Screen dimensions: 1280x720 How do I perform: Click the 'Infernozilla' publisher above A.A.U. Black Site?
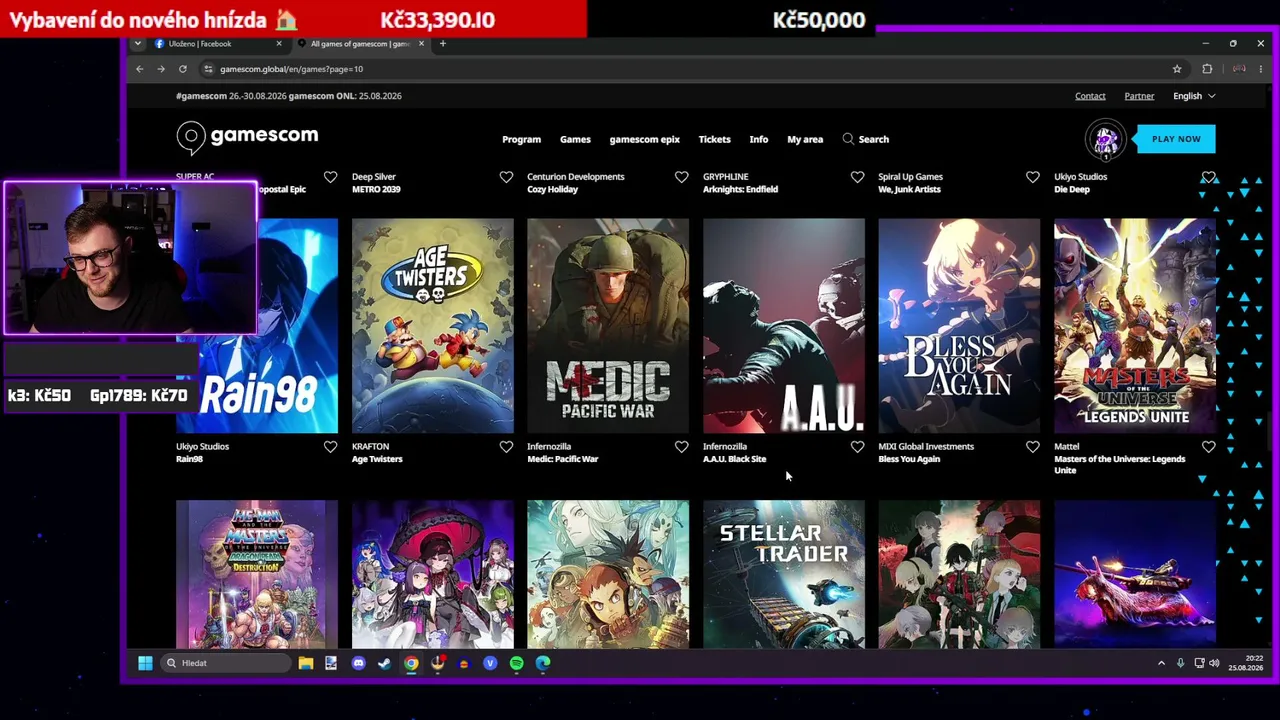click(x=725, y=447)
